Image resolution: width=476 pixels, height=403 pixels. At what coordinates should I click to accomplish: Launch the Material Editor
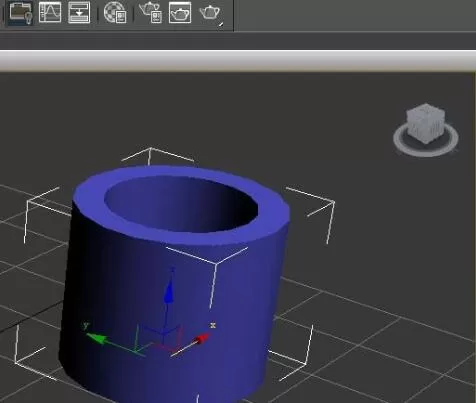tap(115, 13)
